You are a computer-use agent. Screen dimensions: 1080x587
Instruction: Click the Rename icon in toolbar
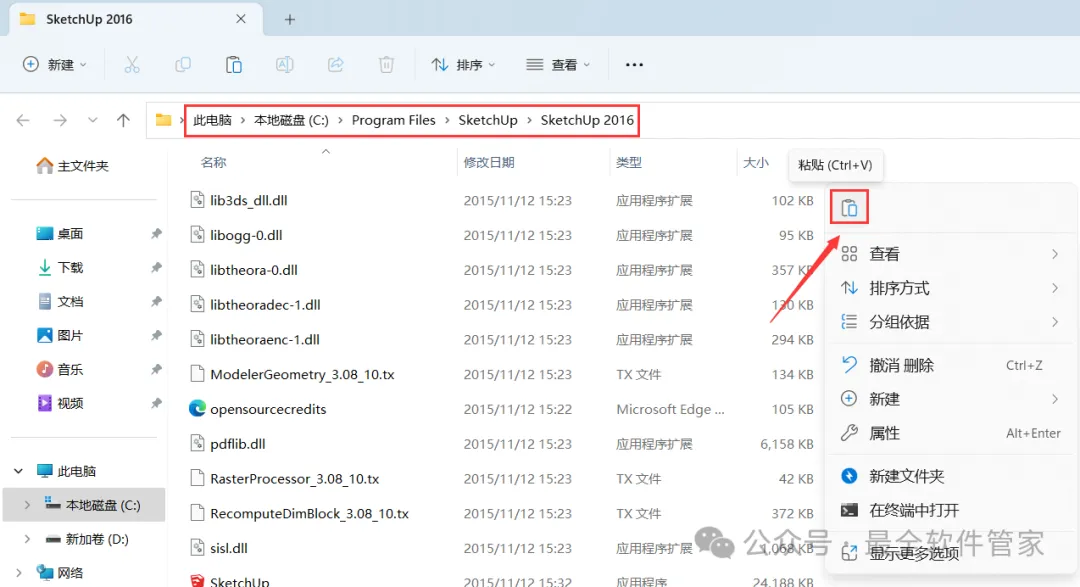[284, 65]
